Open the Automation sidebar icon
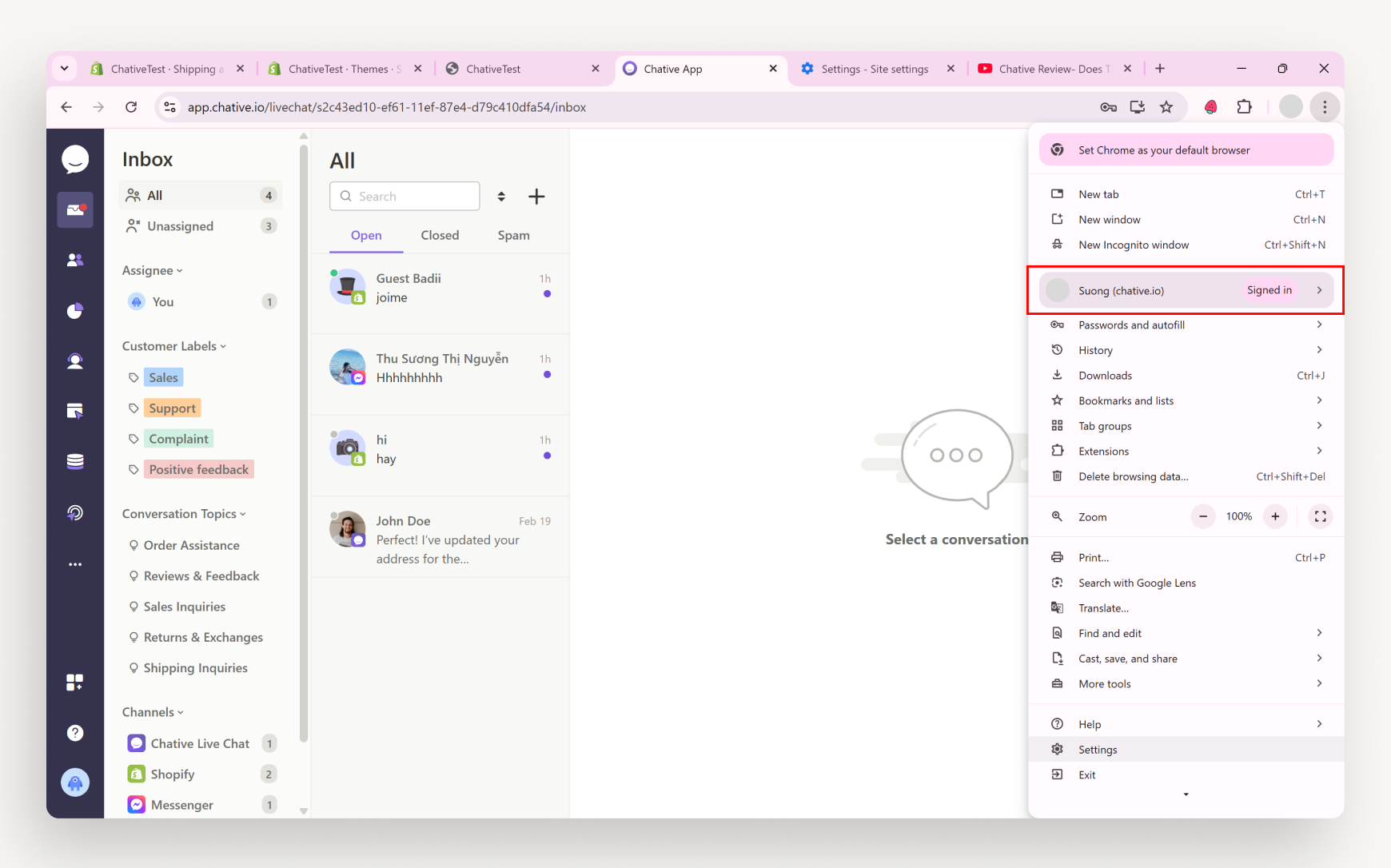This screenshot has height=868, width=1391. click(x=75, y=512)
